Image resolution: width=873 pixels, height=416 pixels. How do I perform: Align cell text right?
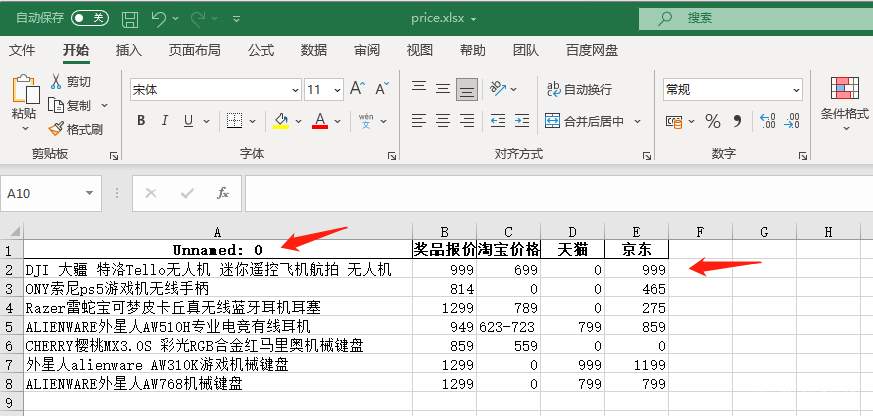467,120
